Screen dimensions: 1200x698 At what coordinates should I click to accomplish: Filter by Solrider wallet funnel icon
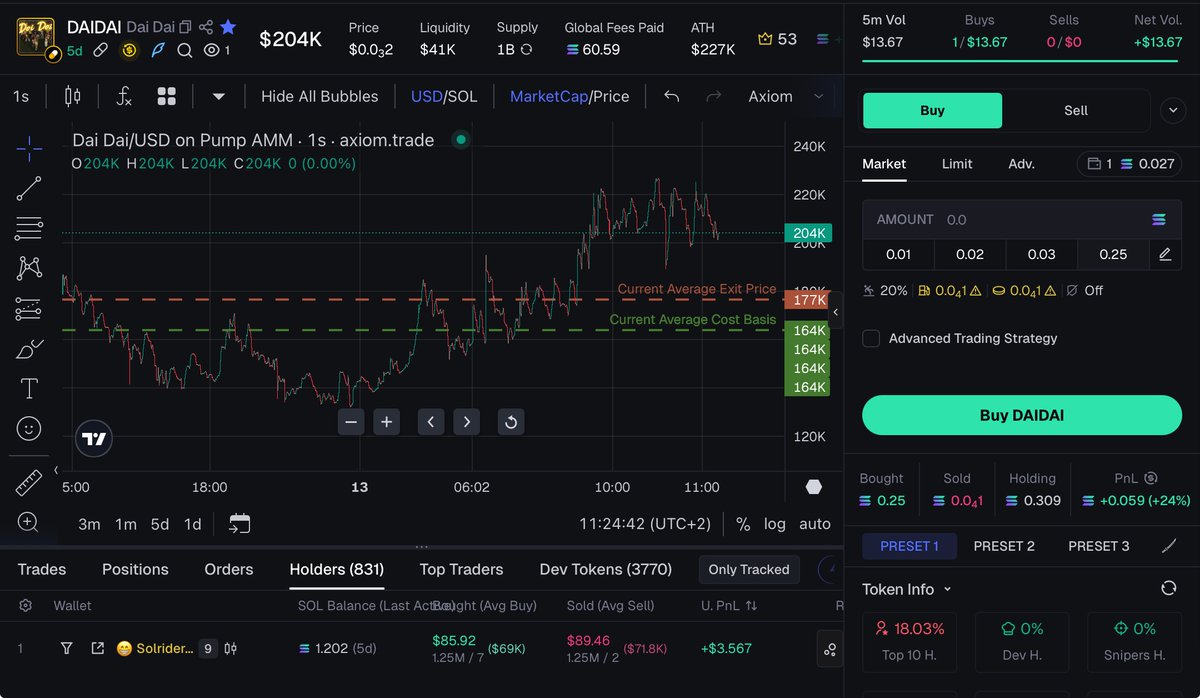[x=66, y=648]
